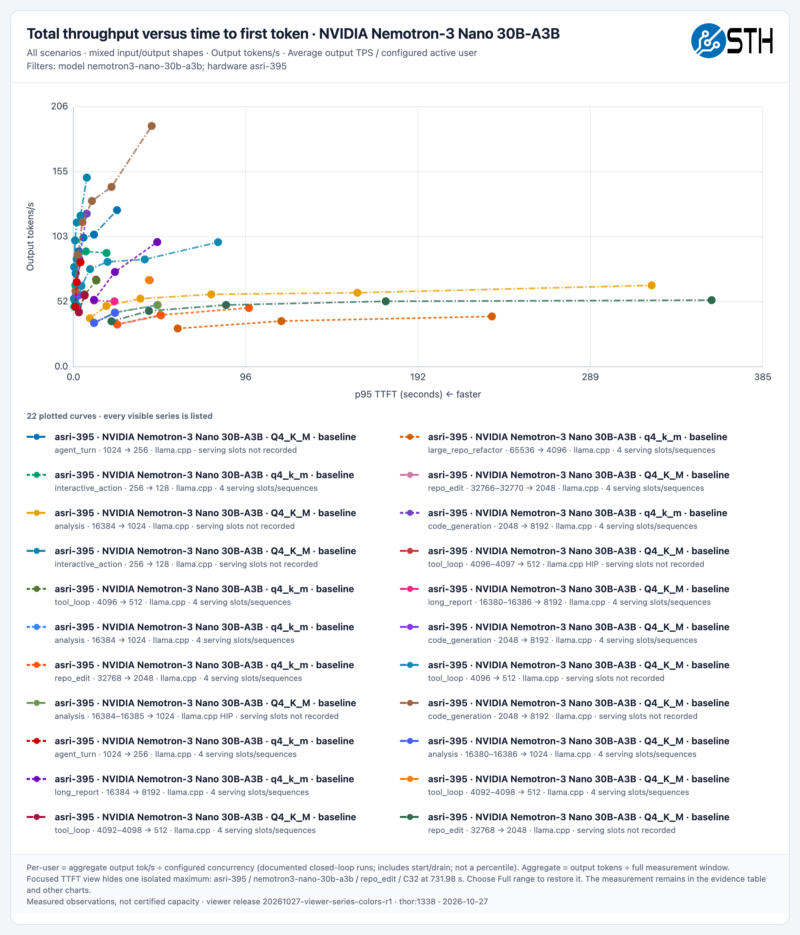Image resolution: width=800 pixels, height=935 pixels.
Task: Click the isolated orange data point near 70 tokens/s
Action: [149, 280]
